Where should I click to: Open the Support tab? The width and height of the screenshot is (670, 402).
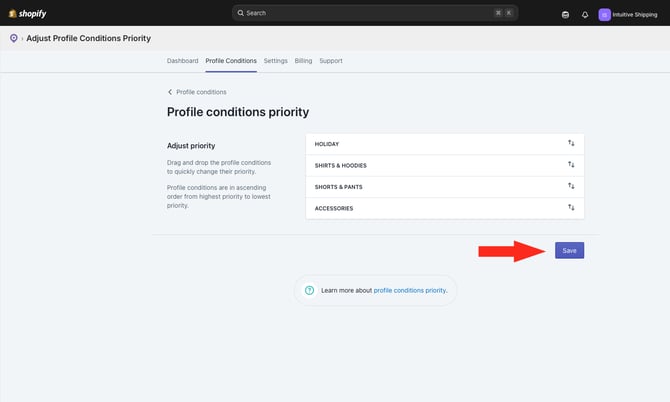click(331, 61)
